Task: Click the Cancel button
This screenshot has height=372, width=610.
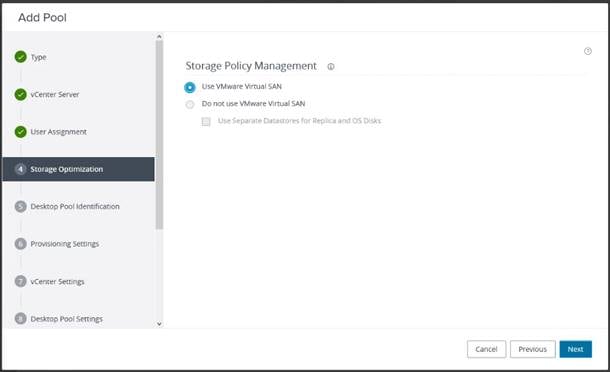Action: point(486,349)
